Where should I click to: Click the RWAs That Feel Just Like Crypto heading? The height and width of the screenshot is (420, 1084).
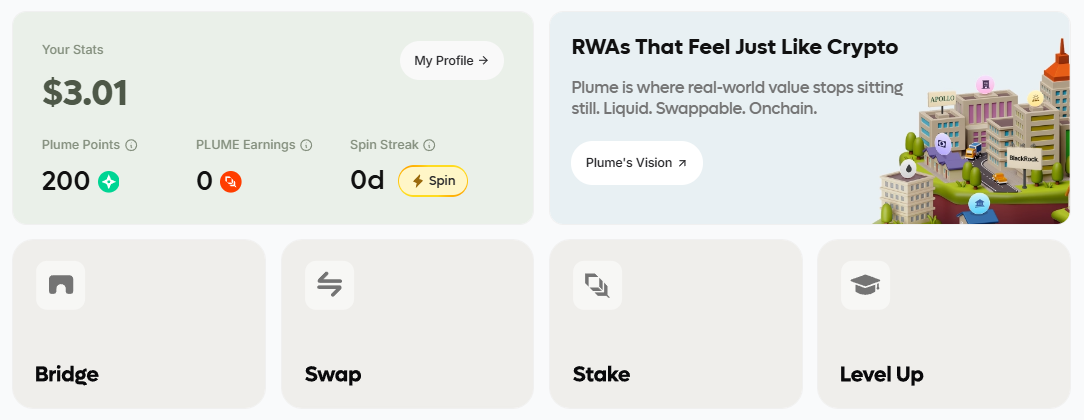[734, 47]
